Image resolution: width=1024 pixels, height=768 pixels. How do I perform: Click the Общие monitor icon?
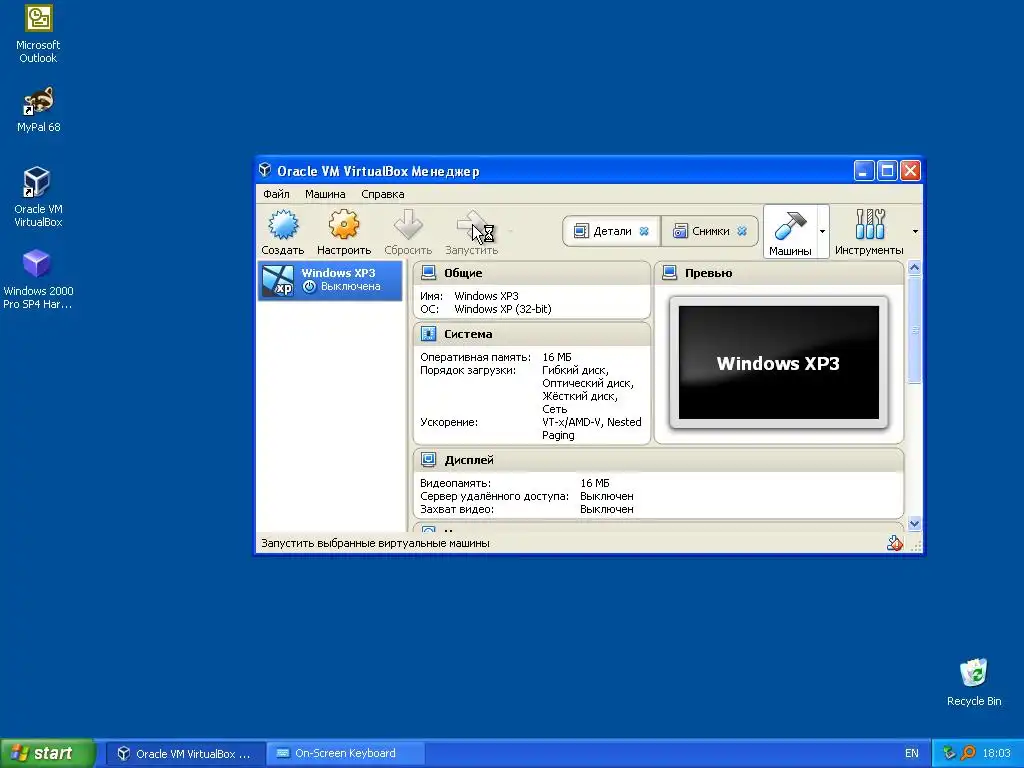(x=428, y=272)
